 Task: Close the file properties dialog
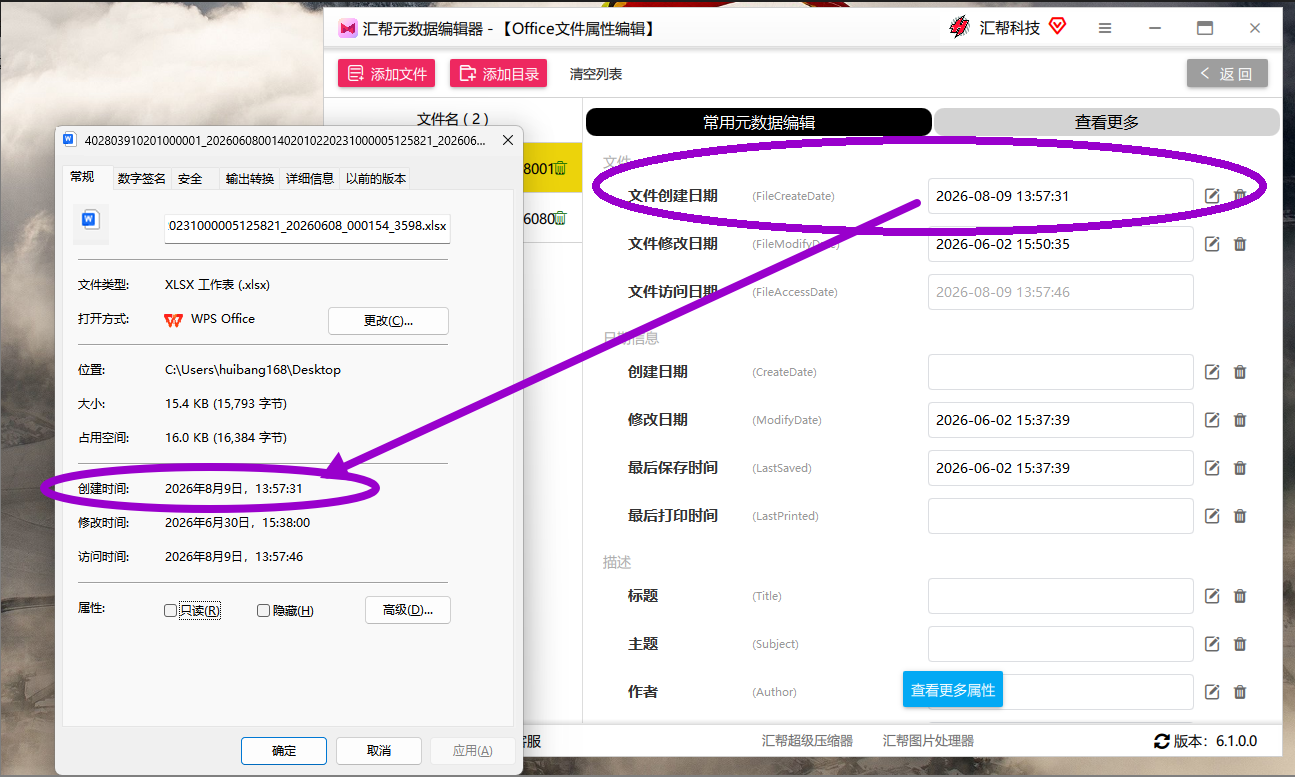pos(507,140)
